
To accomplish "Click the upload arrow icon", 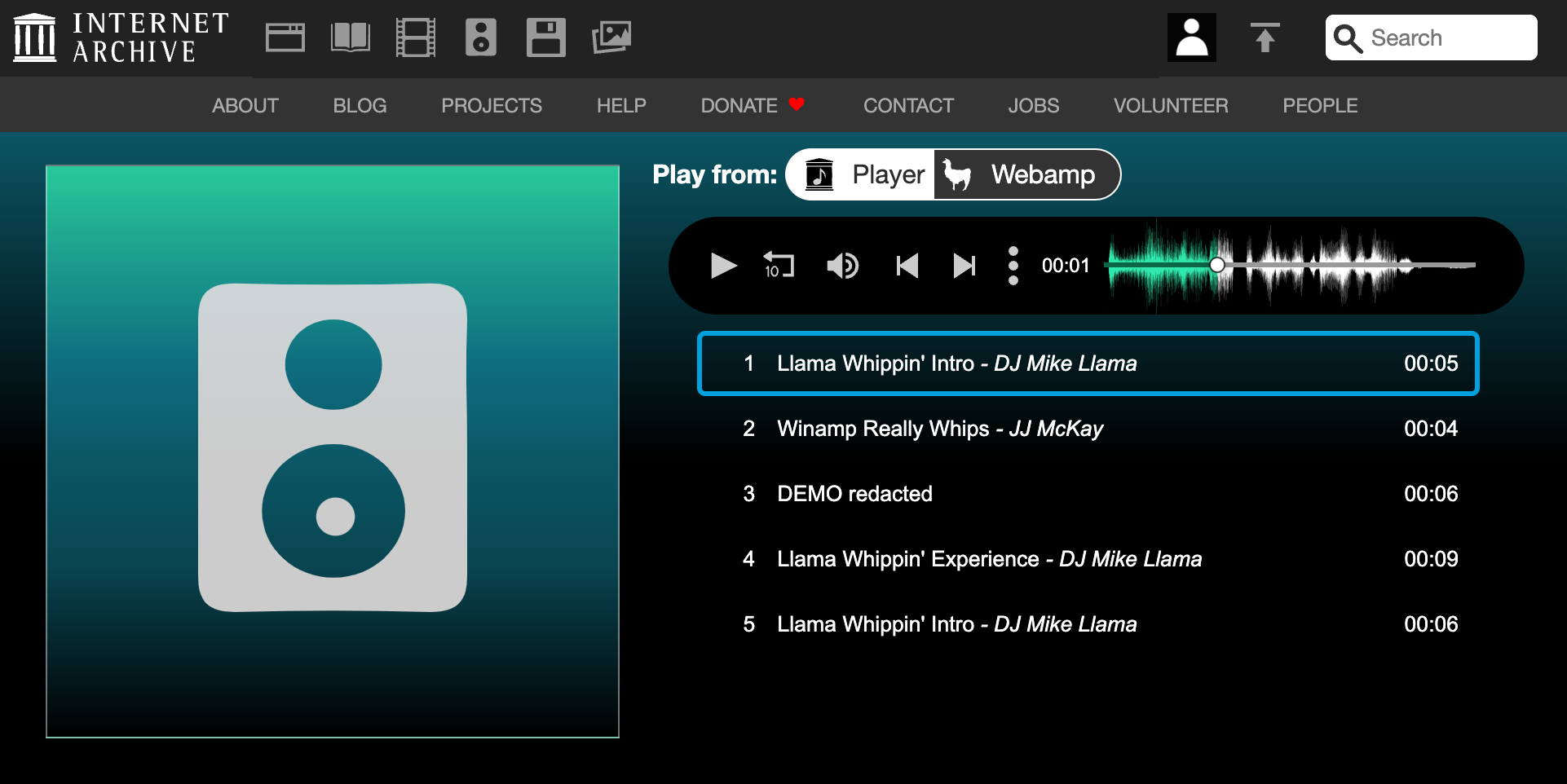I will click(x=1265, y=37).
